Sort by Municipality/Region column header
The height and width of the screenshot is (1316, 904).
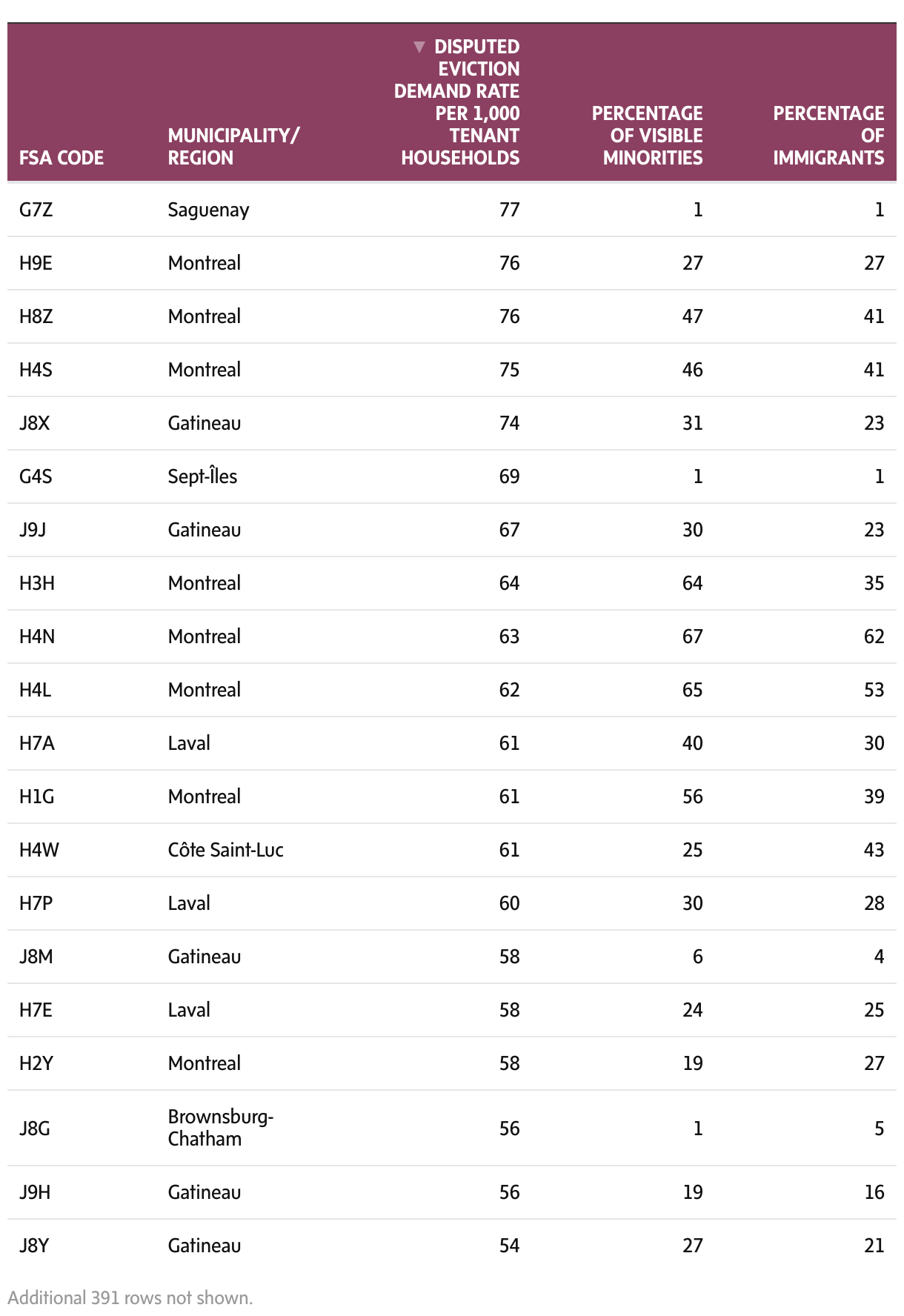(x=233, y=147)
